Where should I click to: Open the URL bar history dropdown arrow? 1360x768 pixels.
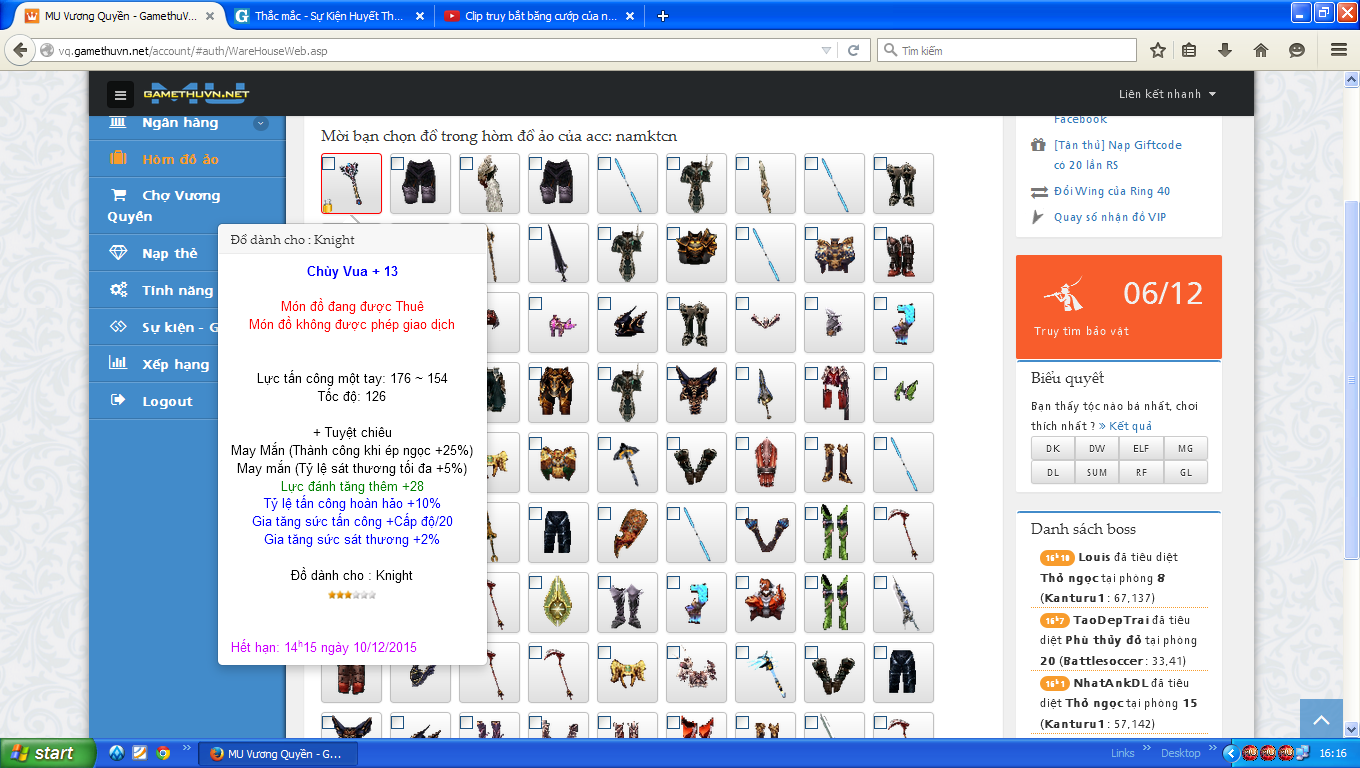(826, 50)
